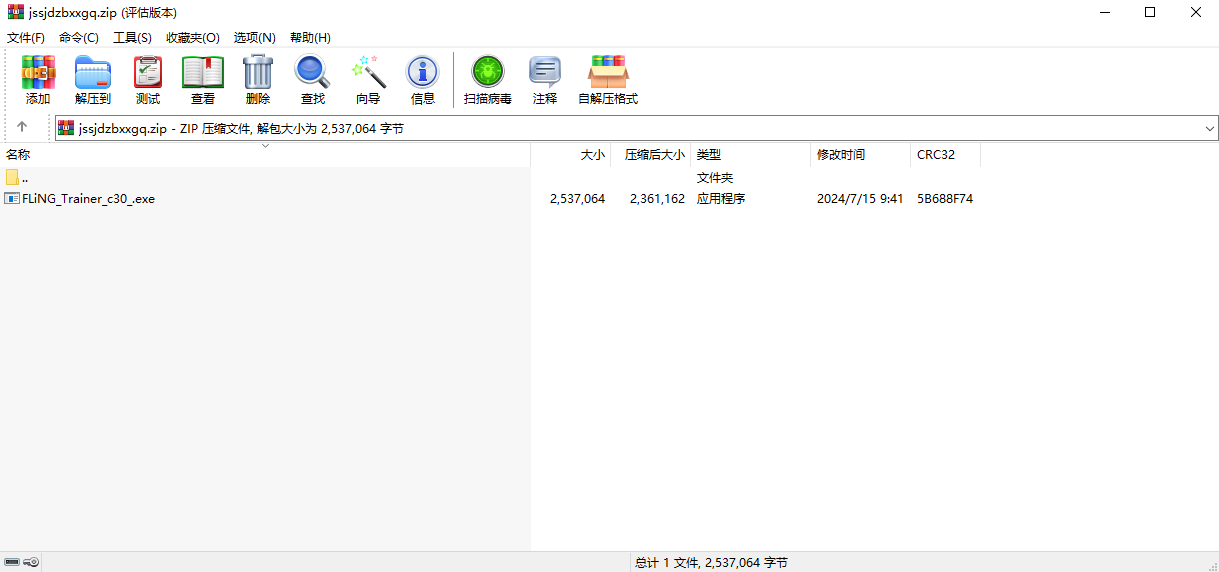Sort by the 类型 column header
The height and width of the screenshot is (572, 1219).
751,155
